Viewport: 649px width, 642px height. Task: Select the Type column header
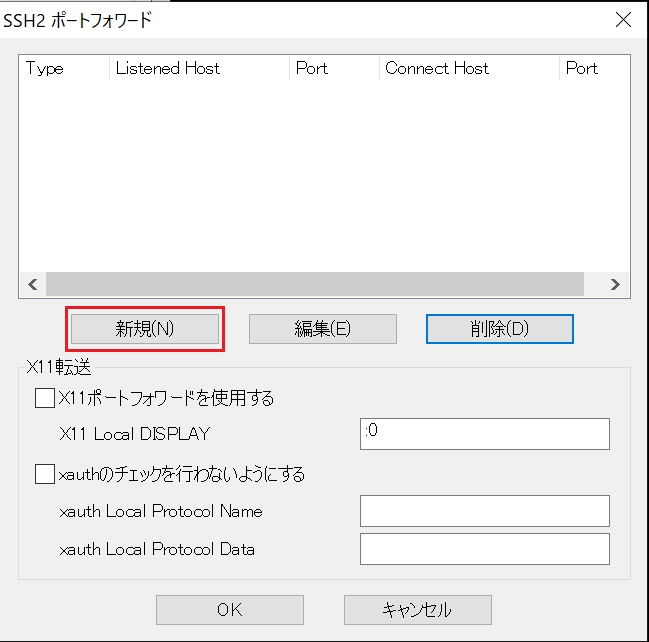[64, 68]
